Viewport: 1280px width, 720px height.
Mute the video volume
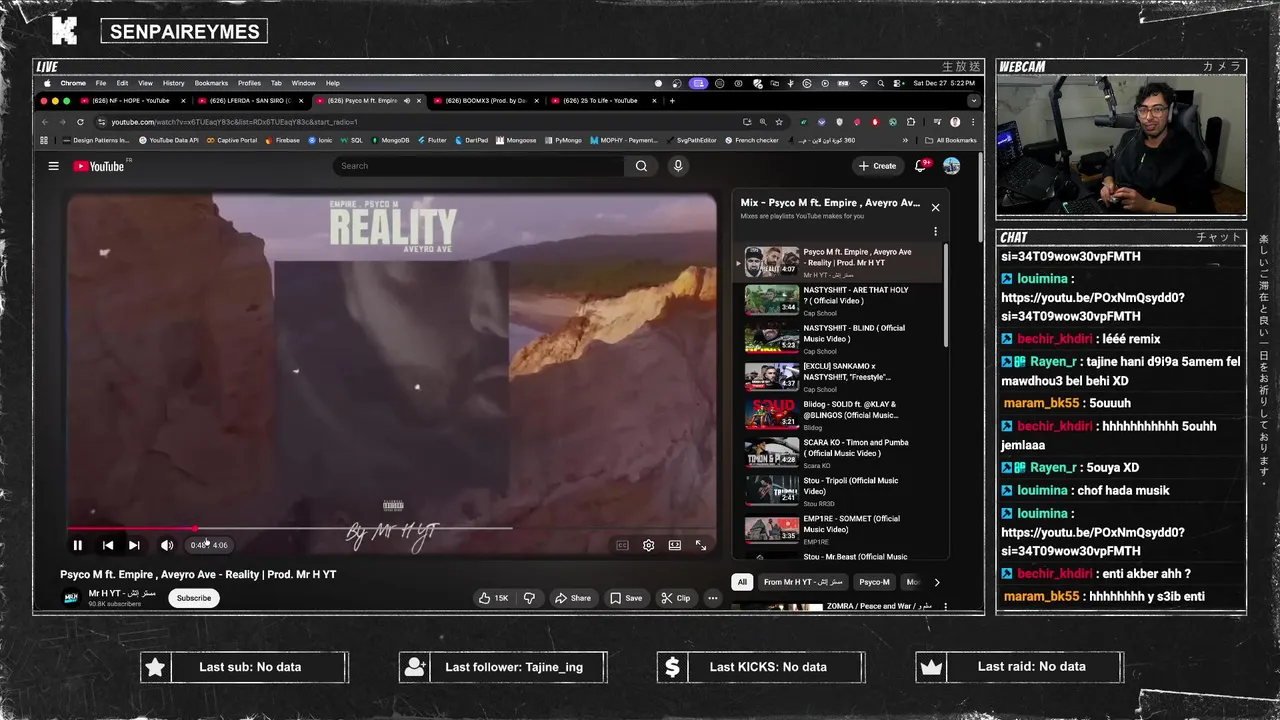point(167,545)
